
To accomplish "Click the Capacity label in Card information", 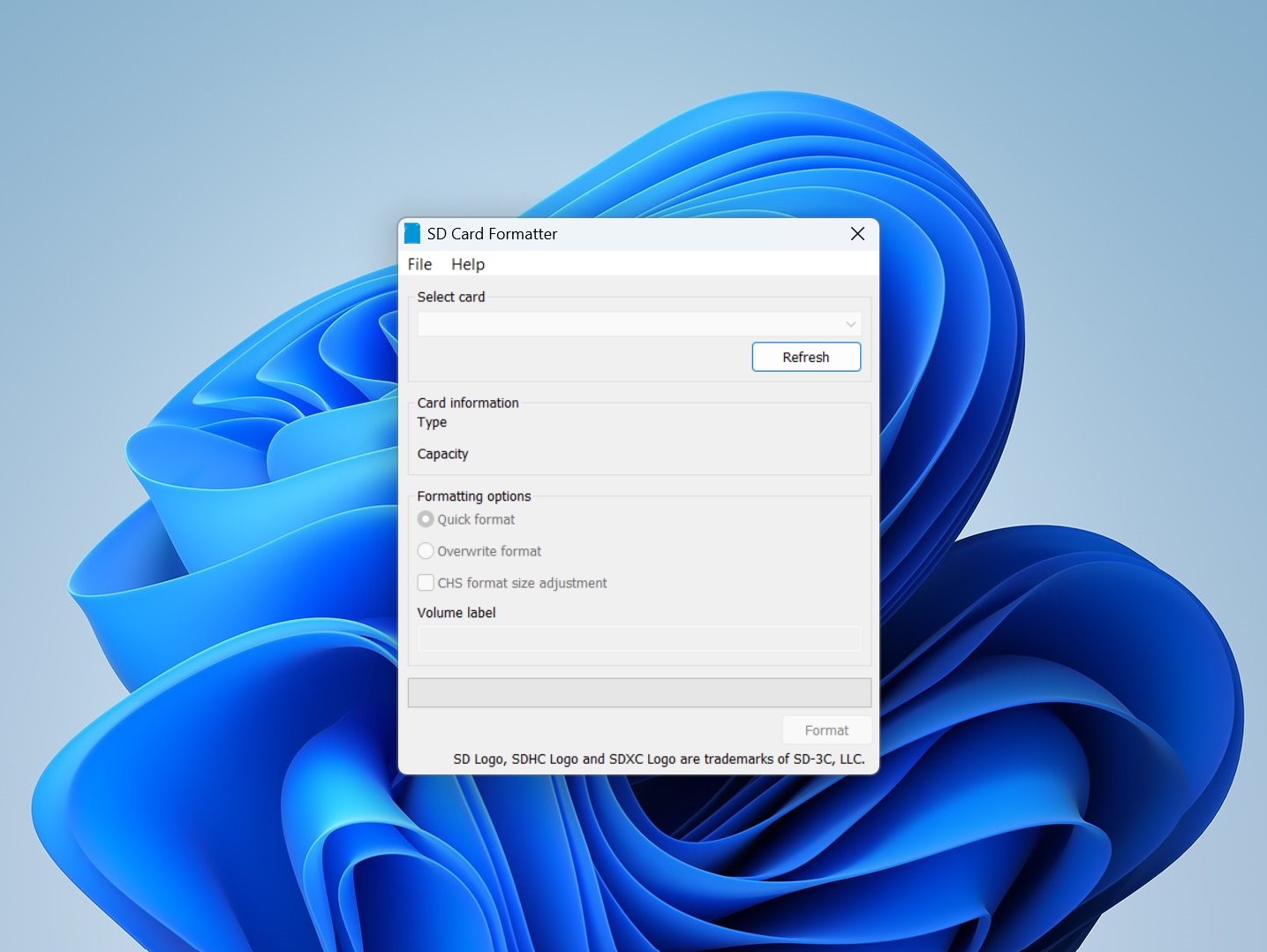I will (x=442, y=454).
